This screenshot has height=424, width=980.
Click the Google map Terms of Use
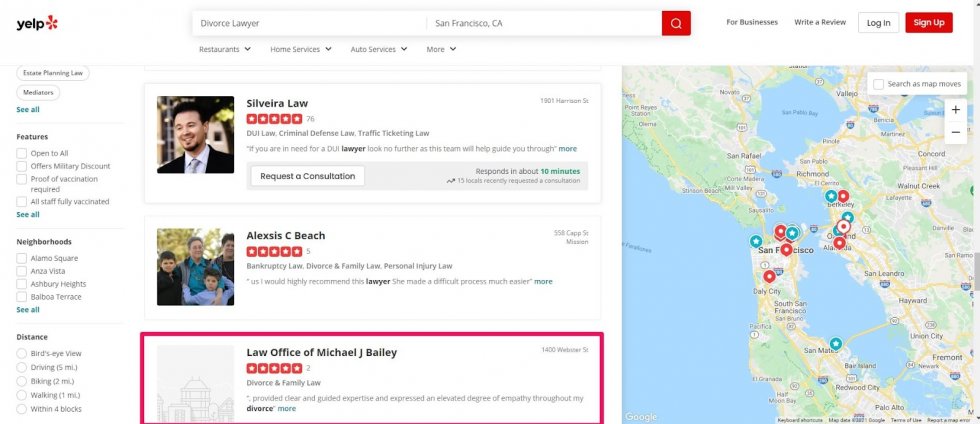tap(906, 420)
